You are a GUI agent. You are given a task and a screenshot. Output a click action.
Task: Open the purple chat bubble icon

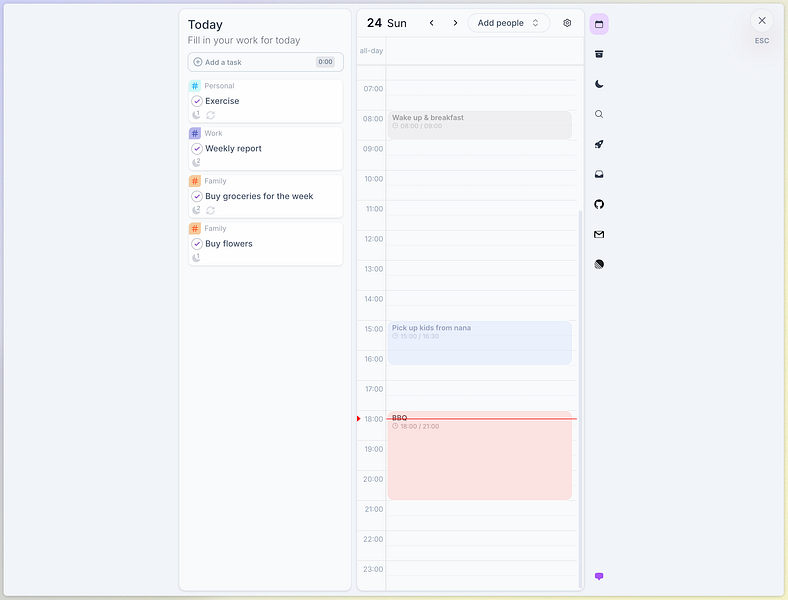tap(599, 576)
